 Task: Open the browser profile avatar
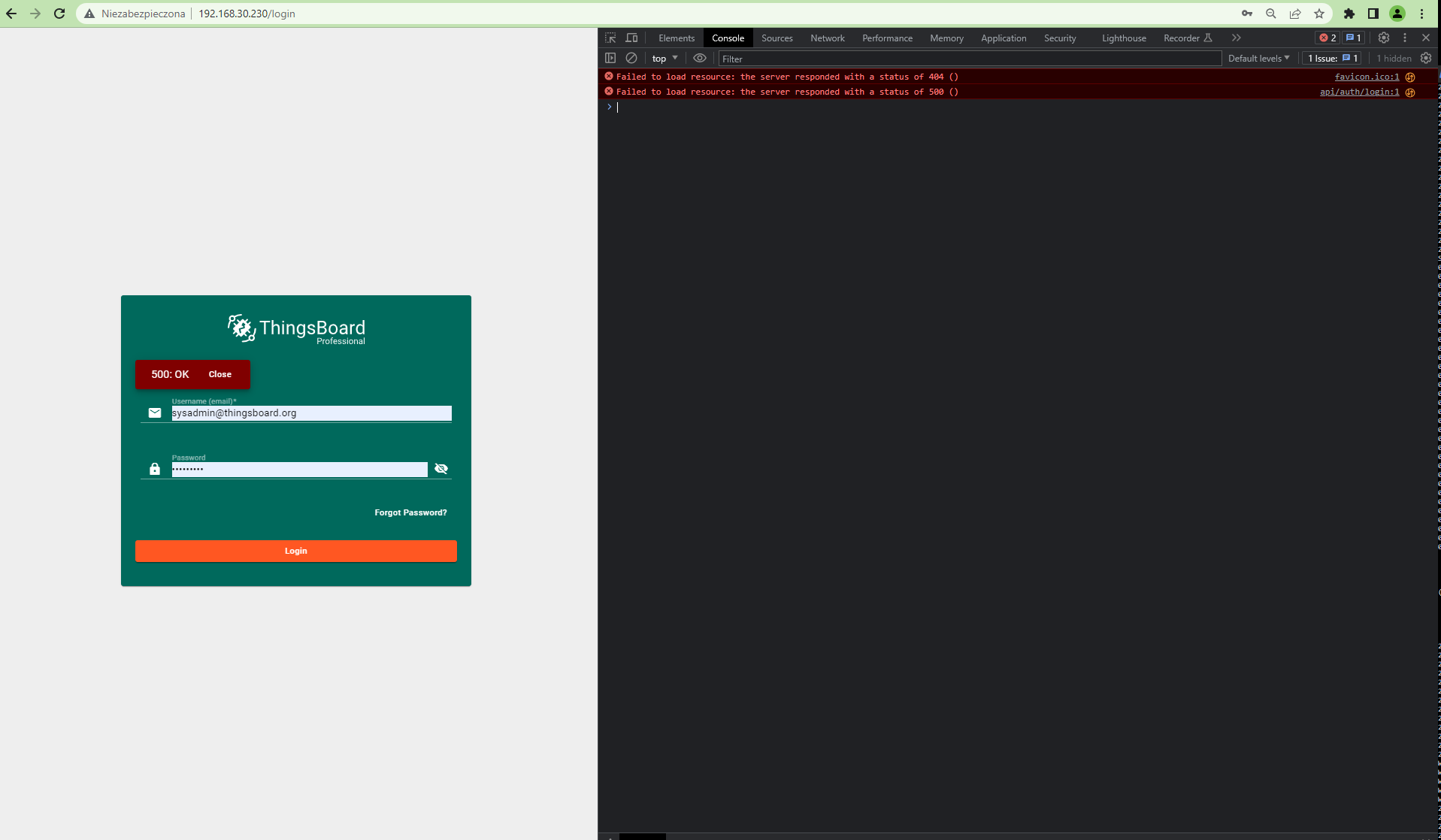coord(1397,14)
